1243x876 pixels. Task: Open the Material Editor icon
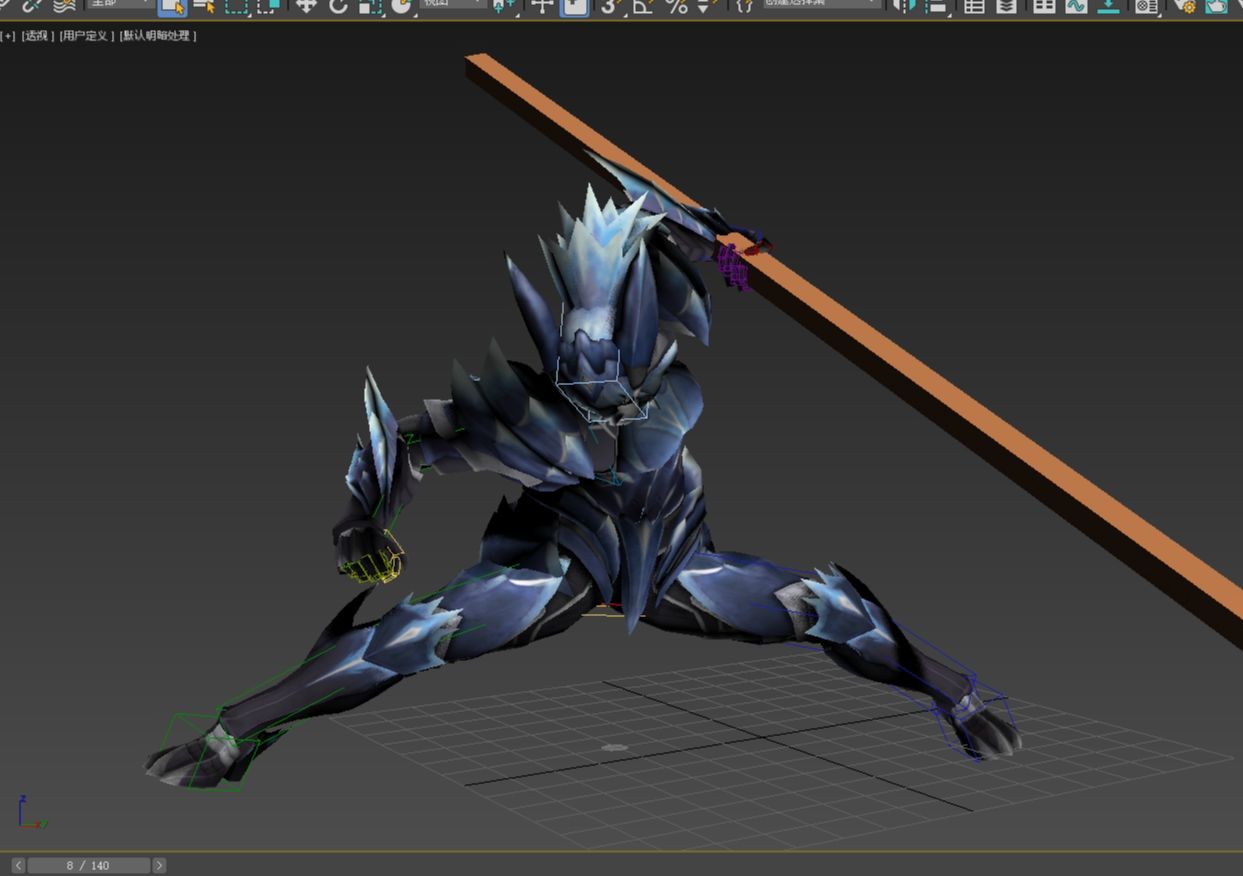(x=1146, y=6)
